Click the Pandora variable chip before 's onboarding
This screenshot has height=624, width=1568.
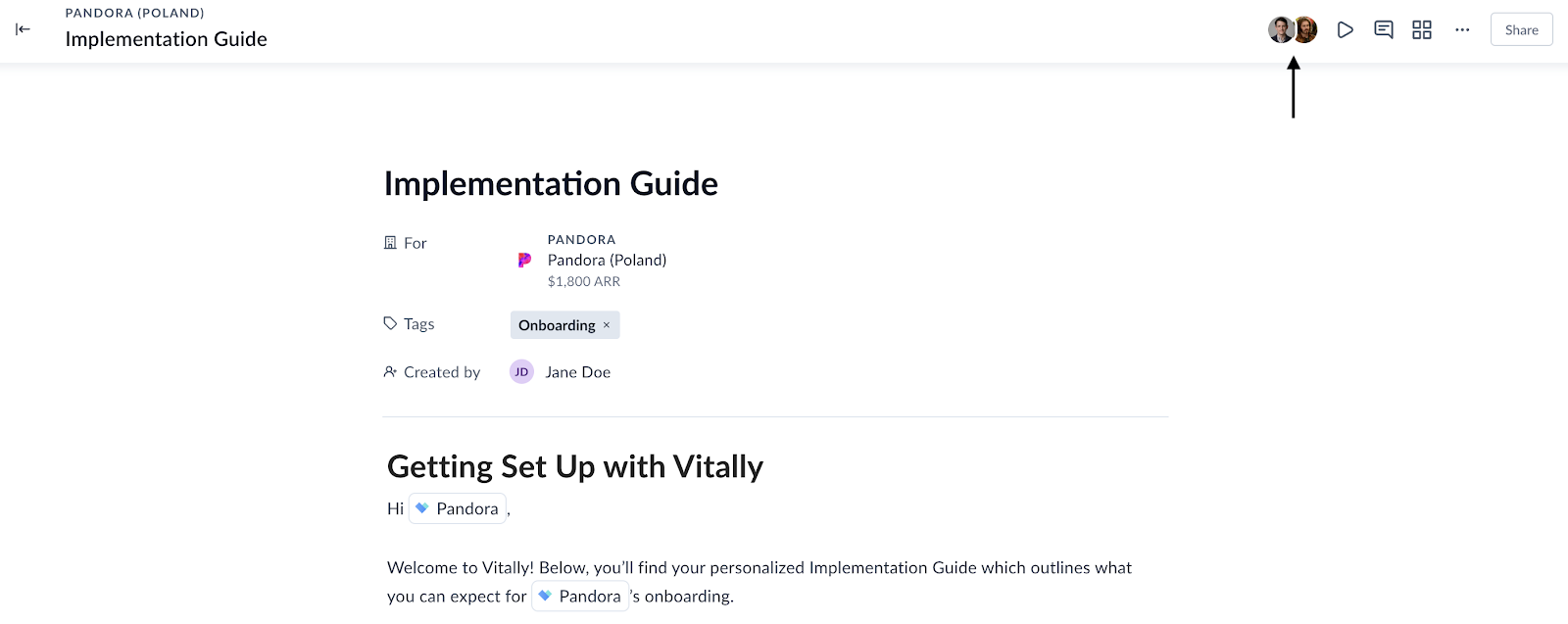[x=580, y=596]
